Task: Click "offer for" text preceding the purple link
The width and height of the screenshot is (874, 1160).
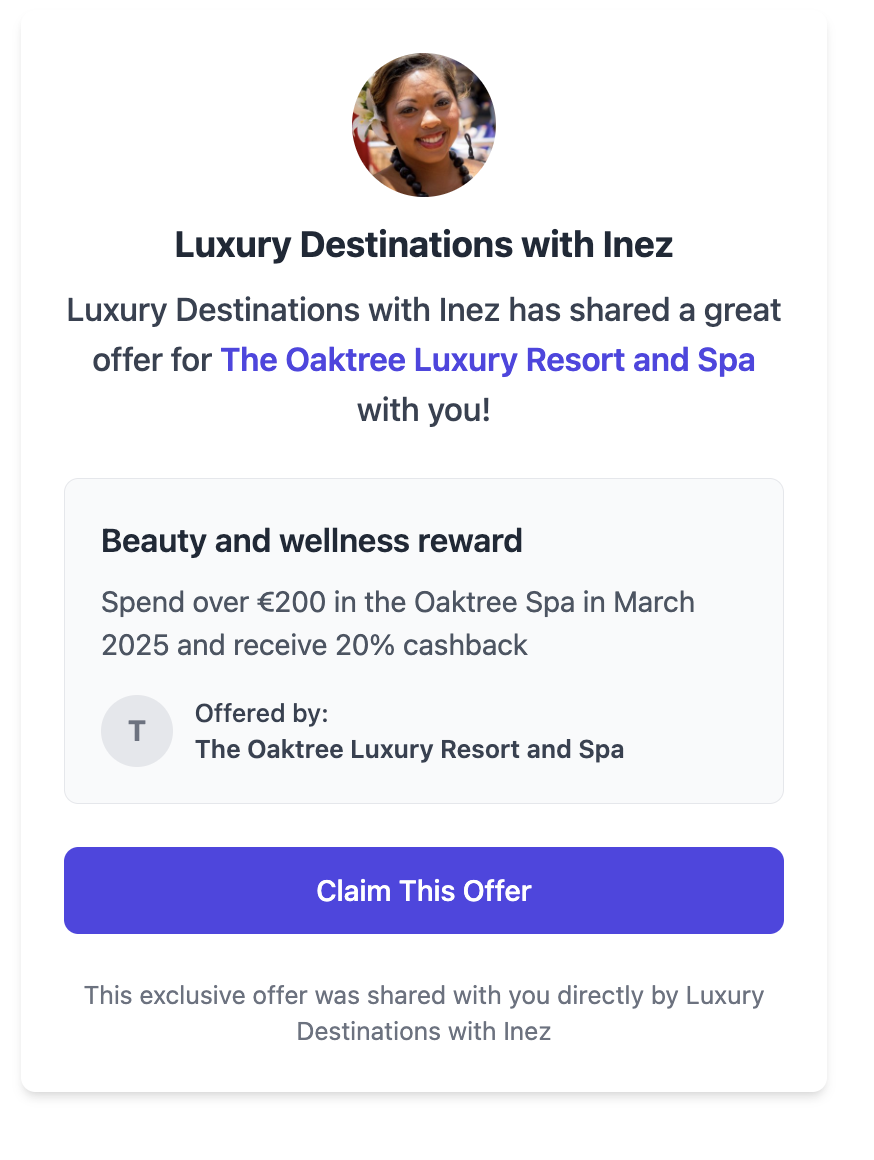Action: tap(153, 360)
